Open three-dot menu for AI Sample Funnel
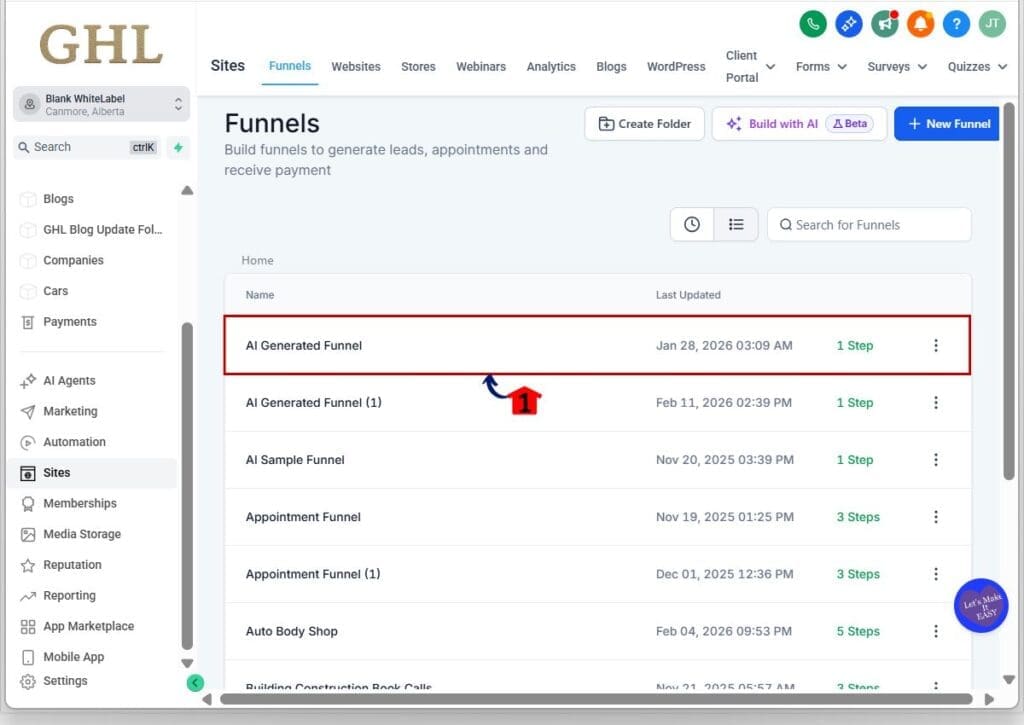 tap(936, 460)
